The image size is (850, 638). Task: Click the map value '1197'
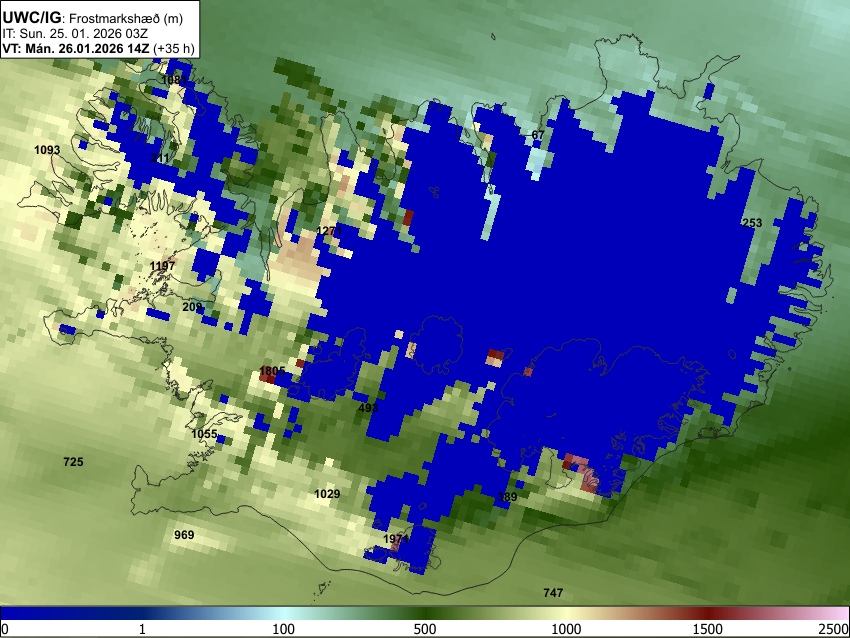pyautogui.click(x=162, y=266)
